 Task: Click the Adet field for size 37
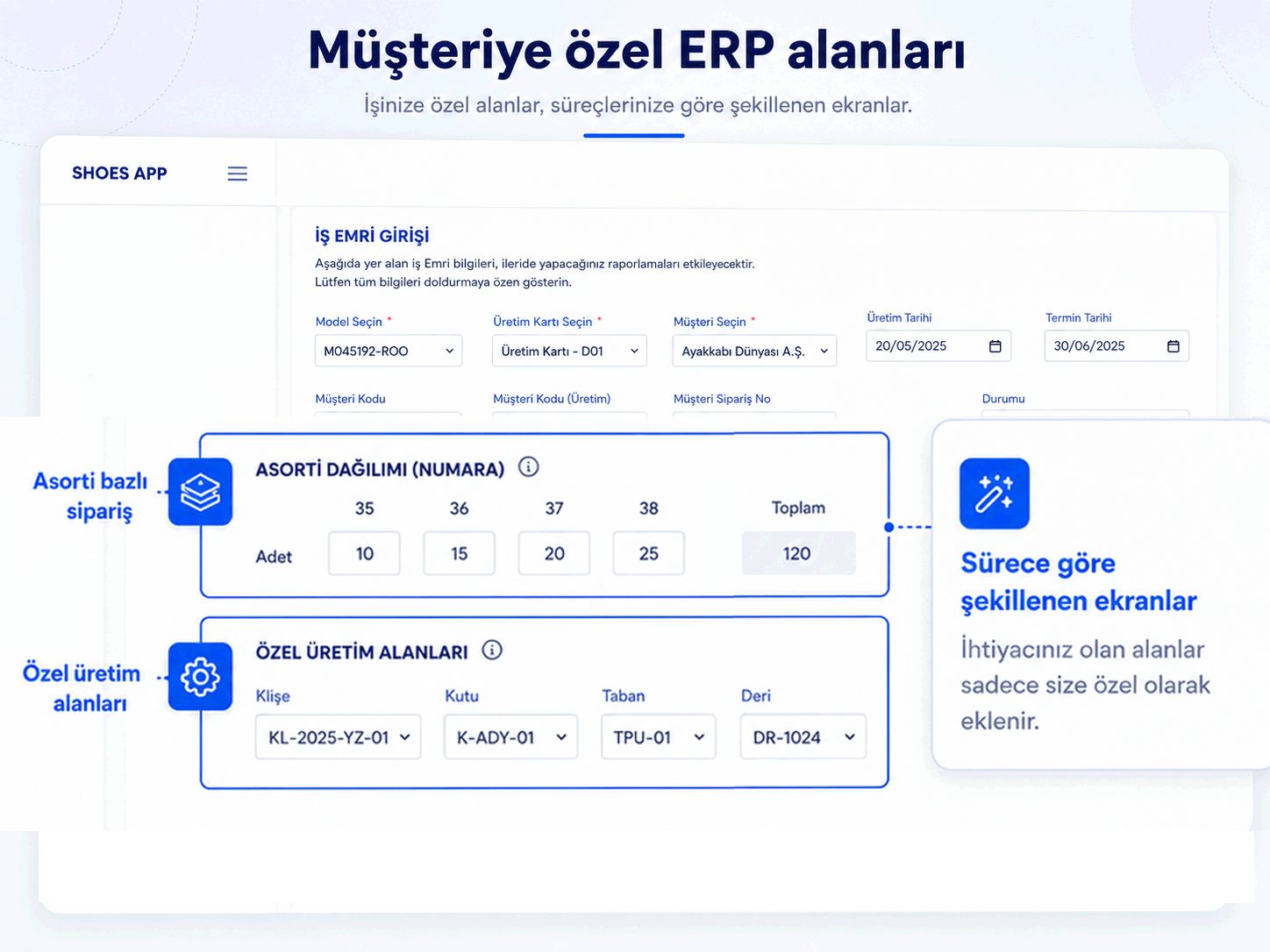click(x=553, y=553)
